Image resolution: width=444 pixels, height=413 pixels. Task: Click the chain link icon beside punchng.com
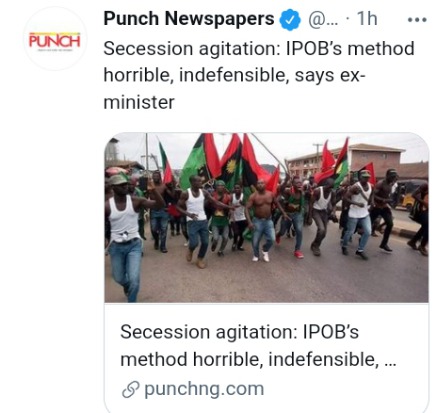130,390
